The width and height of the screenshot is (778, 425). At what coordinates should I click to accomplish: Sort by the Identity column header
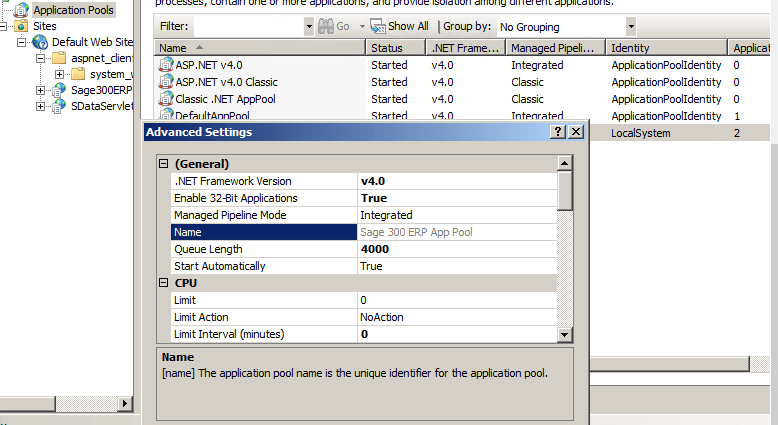pyautogui.click(x=665, y=48)
